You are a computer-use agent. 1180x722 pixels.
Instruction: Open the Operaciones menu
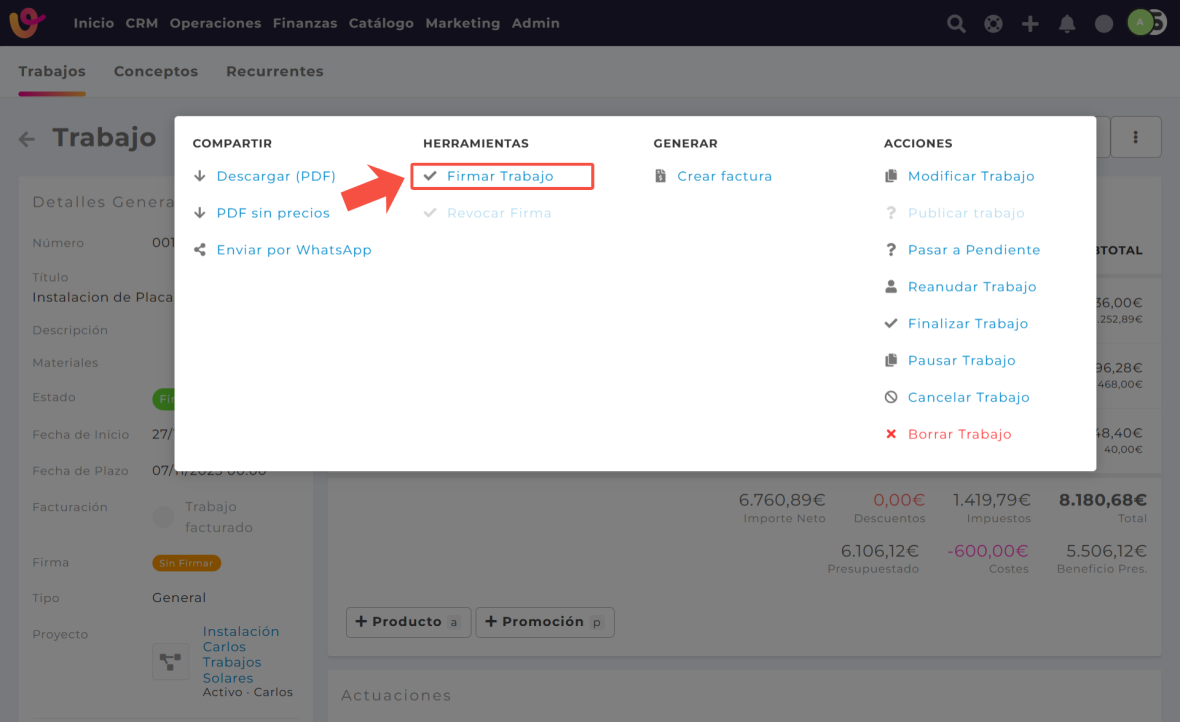coord(215,23)
